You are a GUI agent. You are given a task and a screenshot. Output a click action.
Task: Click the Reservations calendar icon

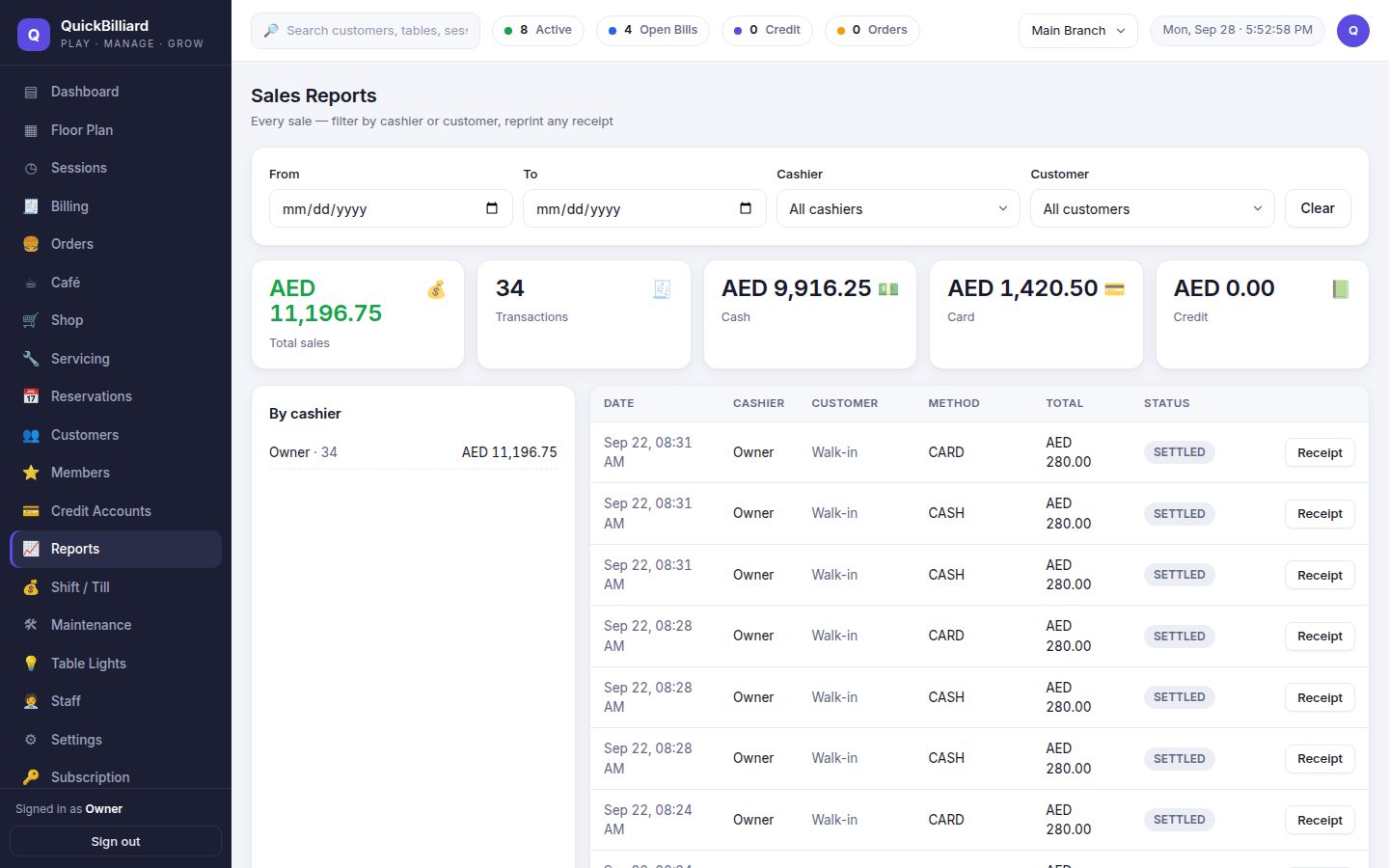(x=31, y=396)
